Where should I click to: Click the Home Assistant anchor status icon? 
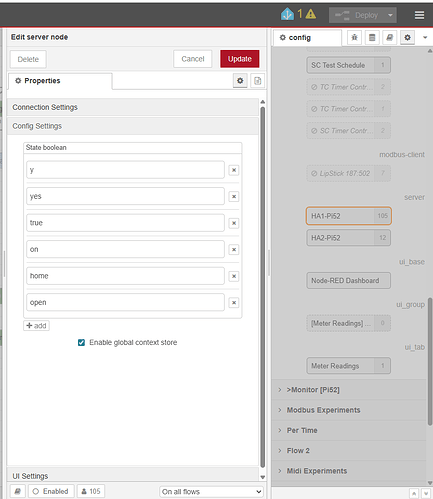(287, 14)
